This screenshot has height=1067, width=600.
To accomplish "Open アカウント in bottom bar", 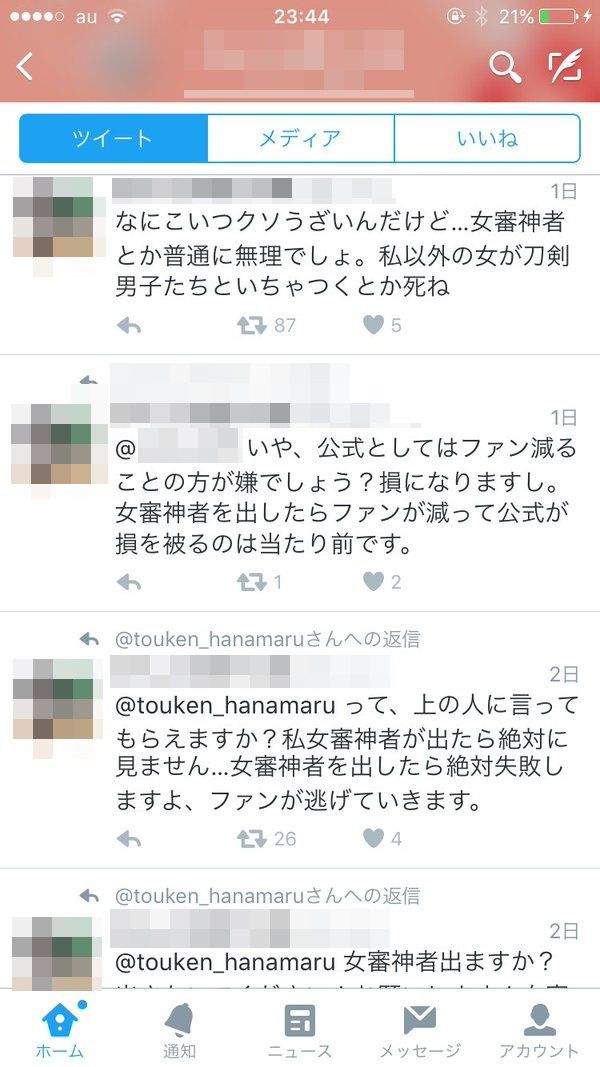I will pyautogui.click(x=539, y=1029).
